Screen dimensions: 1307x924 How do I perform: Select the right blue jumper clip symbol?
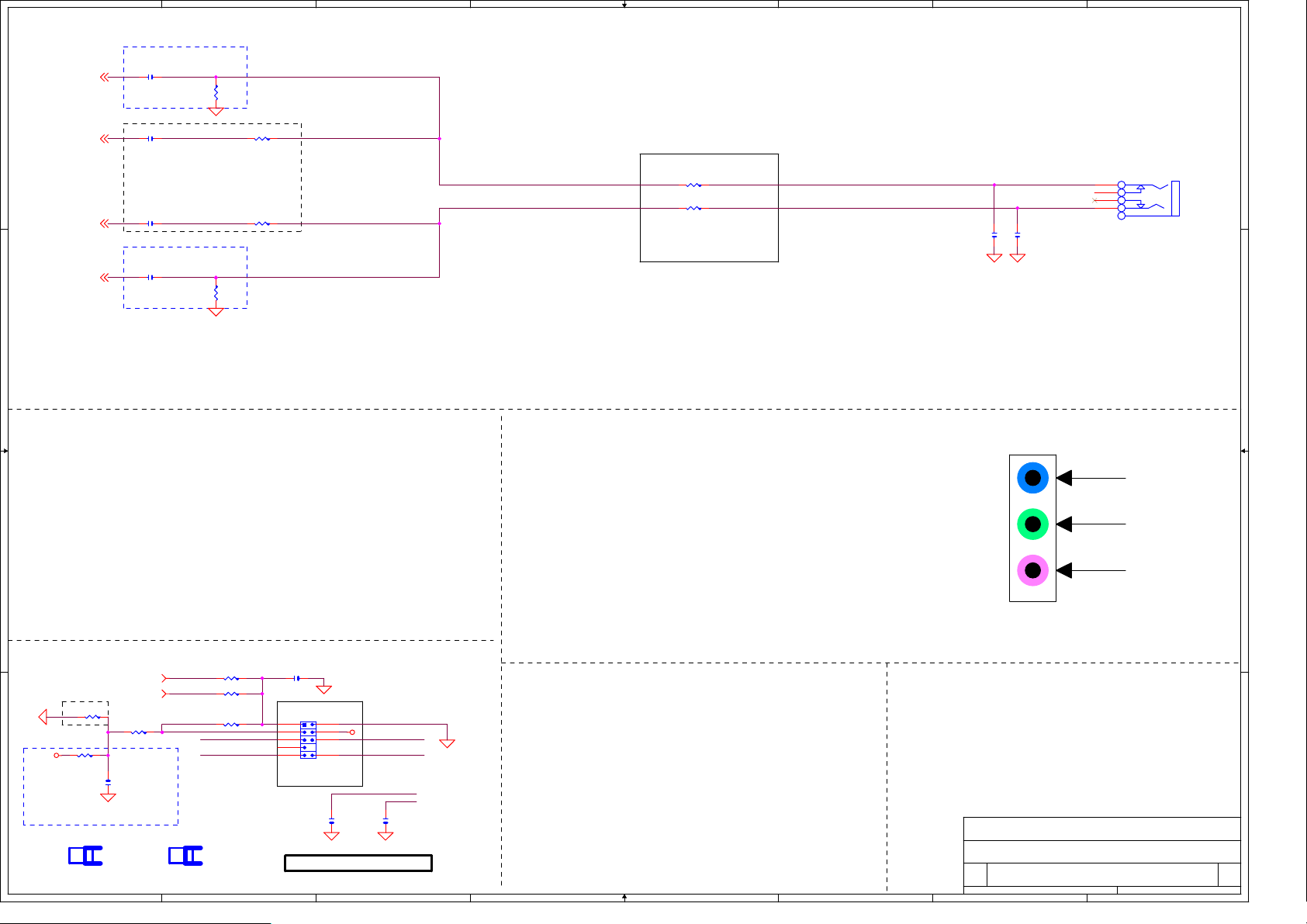[x=185, y=855]
